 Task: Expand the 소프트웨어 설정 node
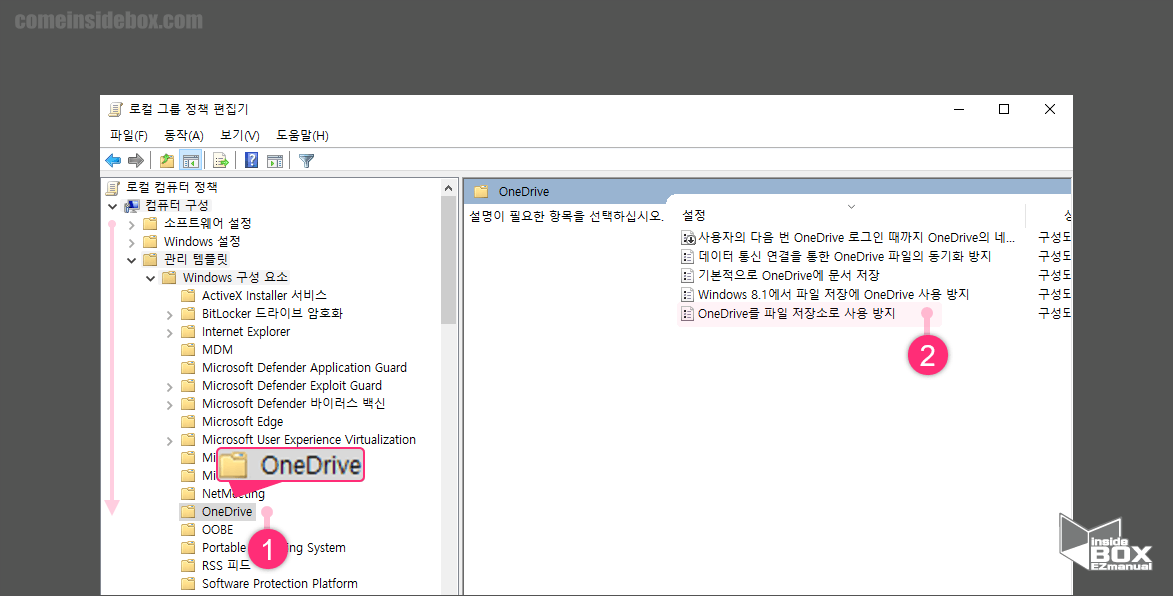click(x=132, y=224)
